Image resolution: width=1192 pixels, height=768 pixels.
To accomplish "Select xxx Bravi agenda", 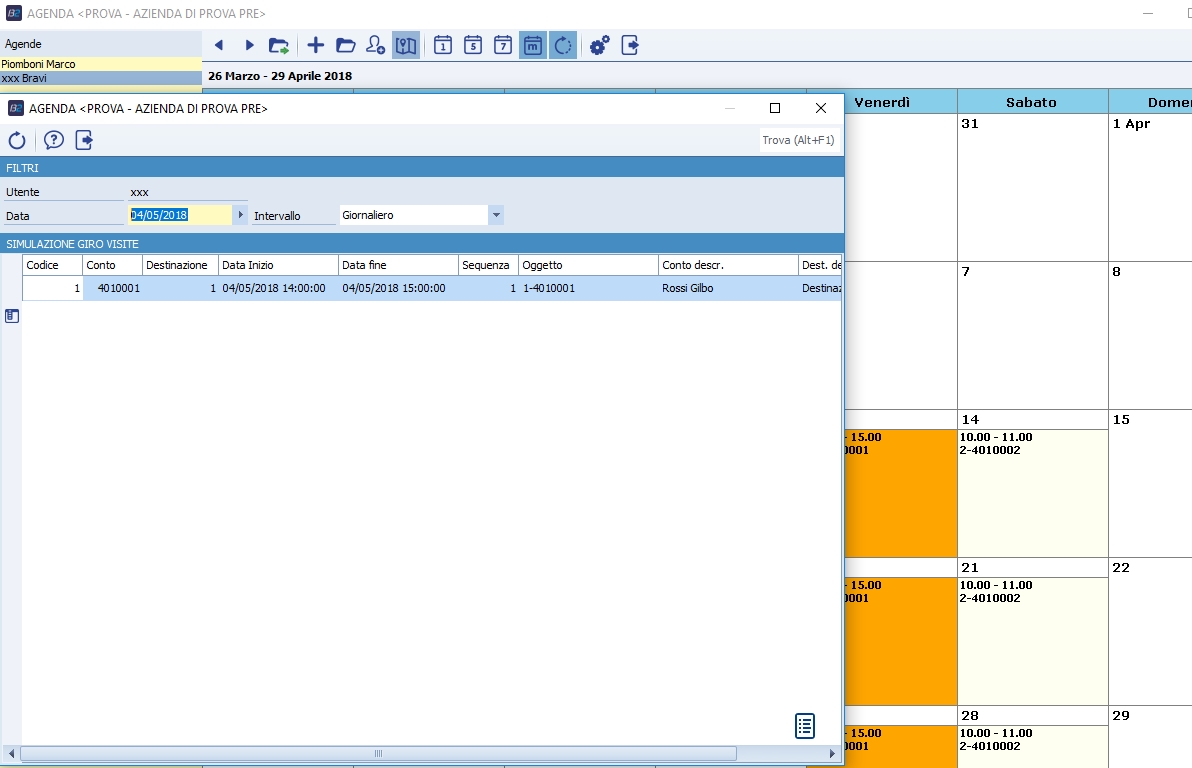I will (x=100, y=78).
